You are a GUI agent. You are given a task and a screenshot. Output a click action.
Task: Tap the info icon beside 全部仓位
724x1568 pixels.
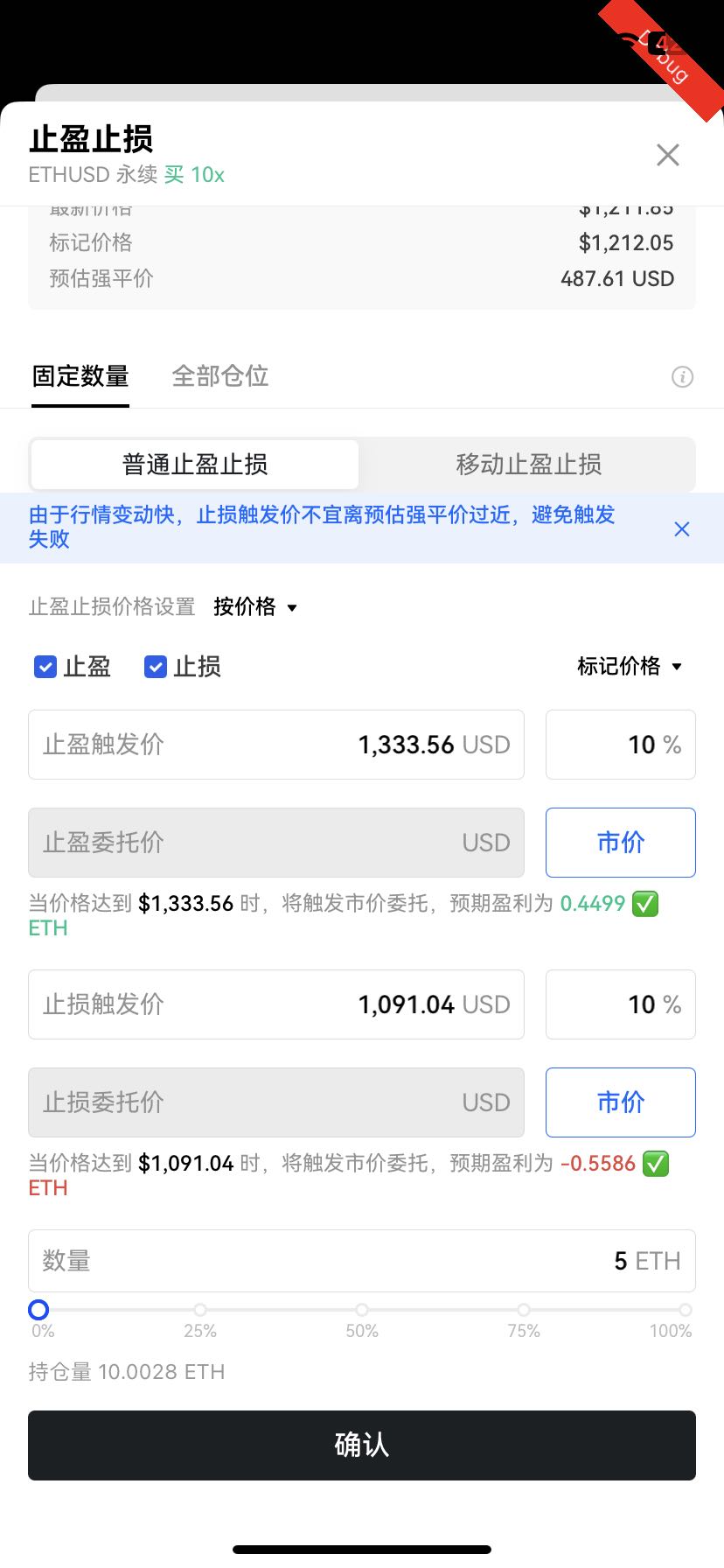click(682, 377)
